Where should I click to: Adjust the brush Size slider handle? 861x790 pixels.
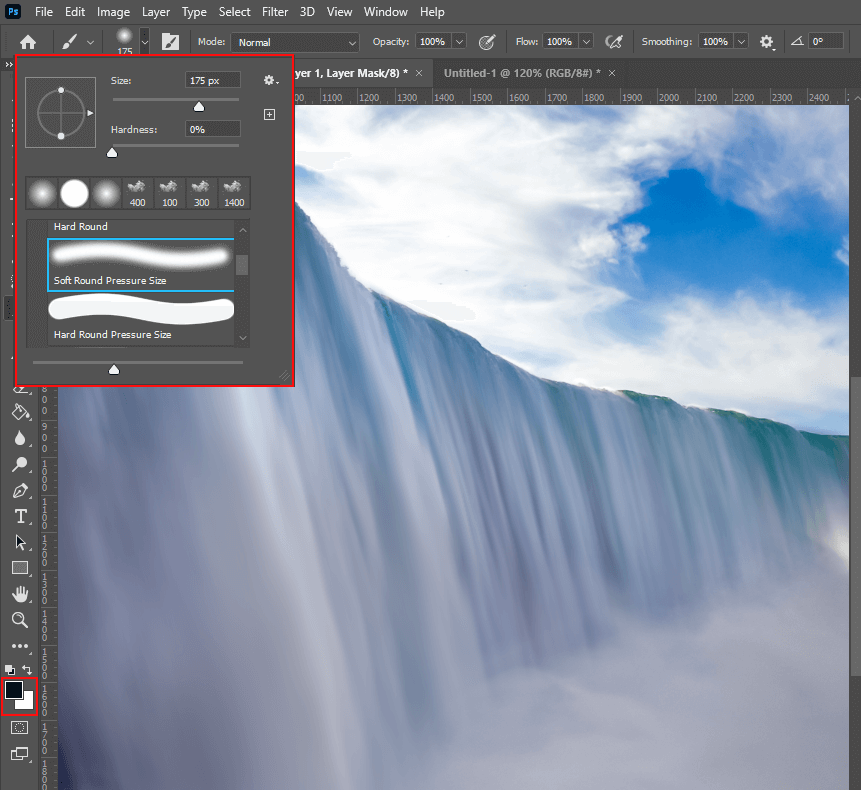[x=199, y=107]
